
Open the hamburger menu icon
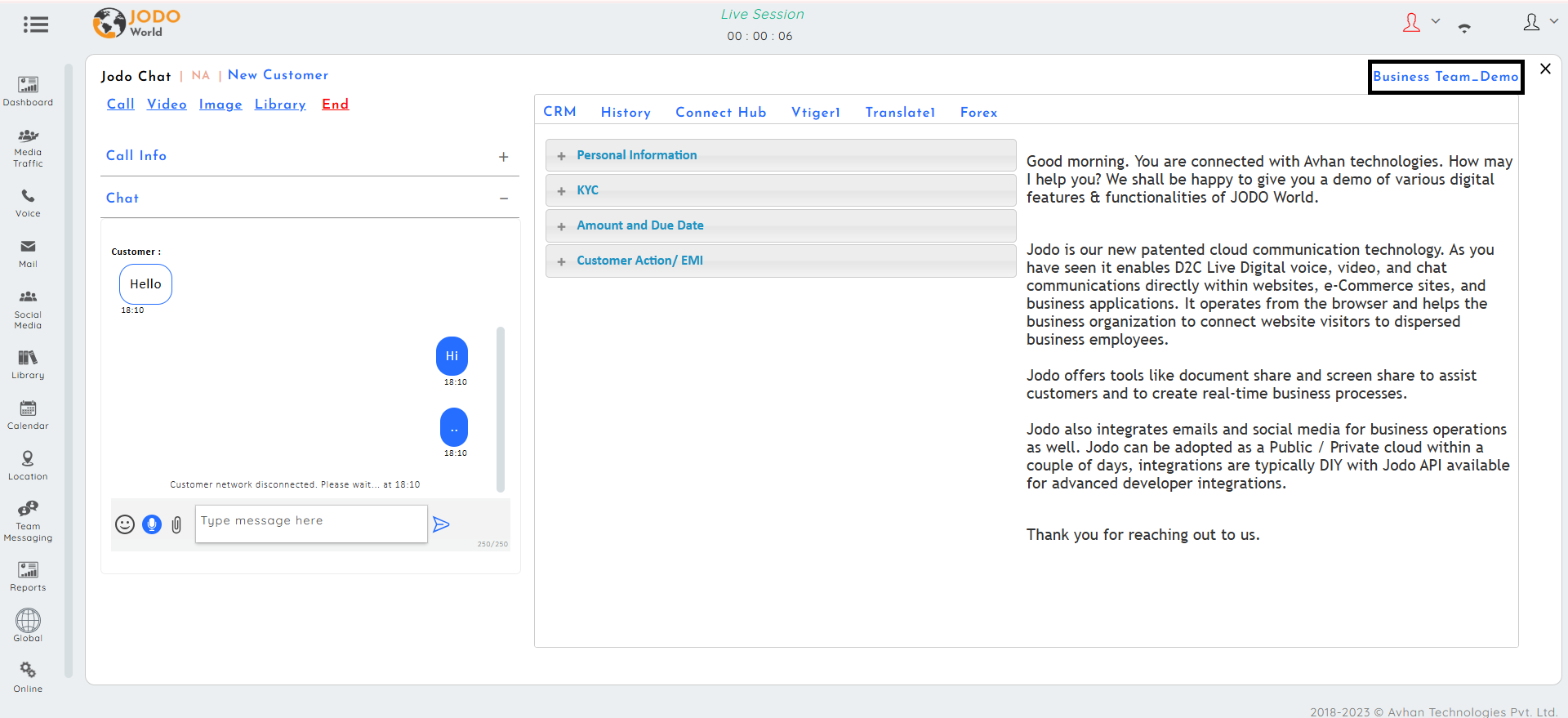point(36,25)
